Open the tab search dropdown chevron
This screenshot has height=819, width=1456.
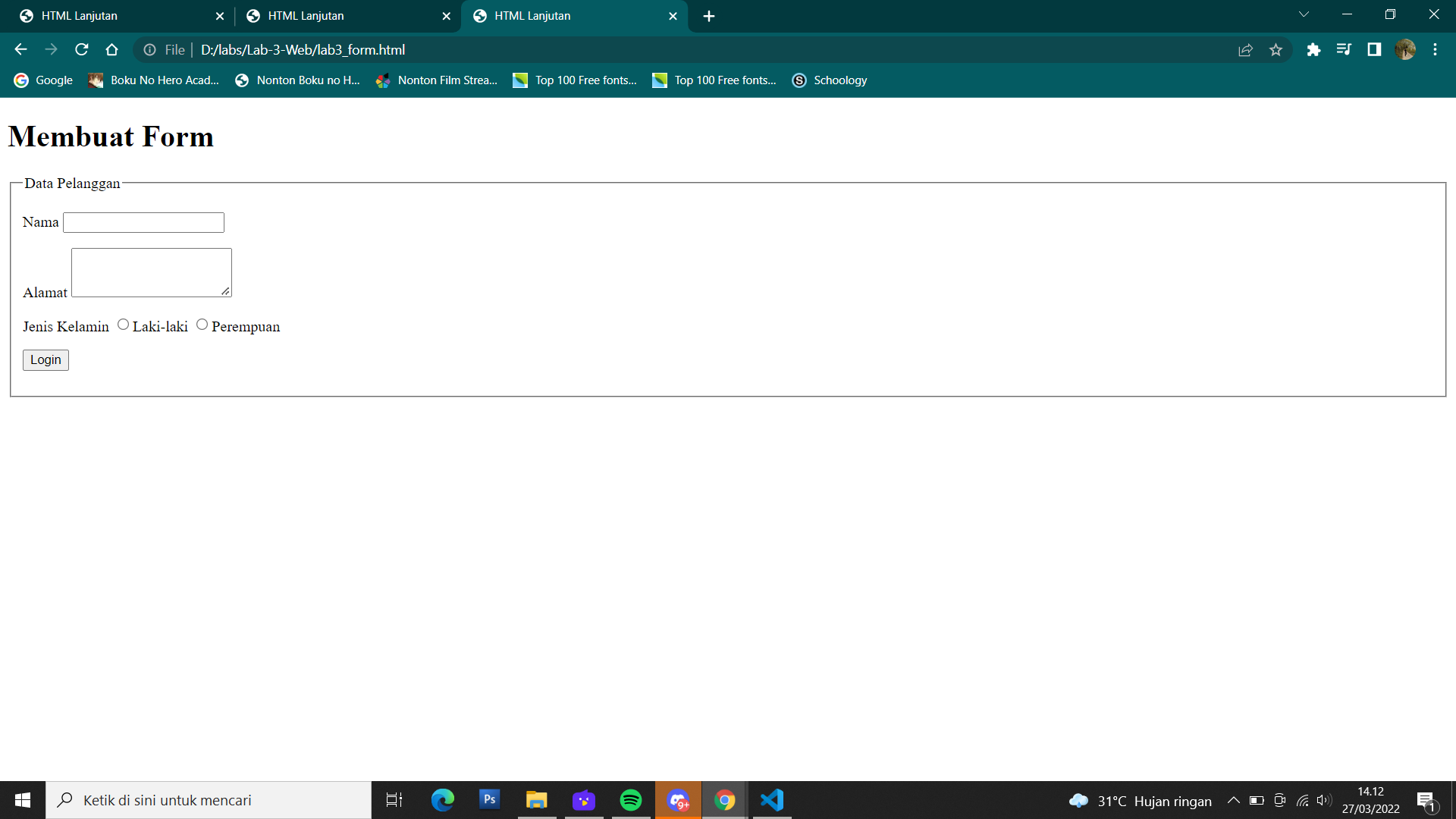point(1304,14)
